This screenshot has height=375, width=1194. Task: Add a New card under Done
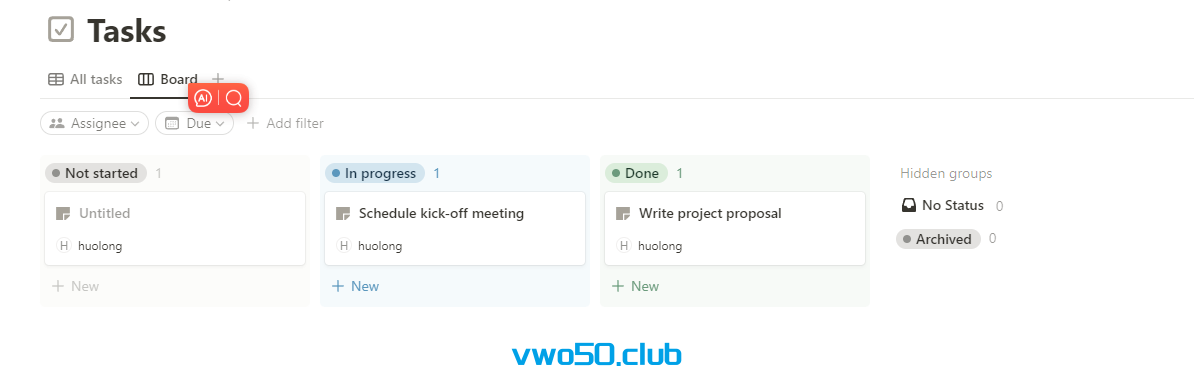tap(636, 286)
